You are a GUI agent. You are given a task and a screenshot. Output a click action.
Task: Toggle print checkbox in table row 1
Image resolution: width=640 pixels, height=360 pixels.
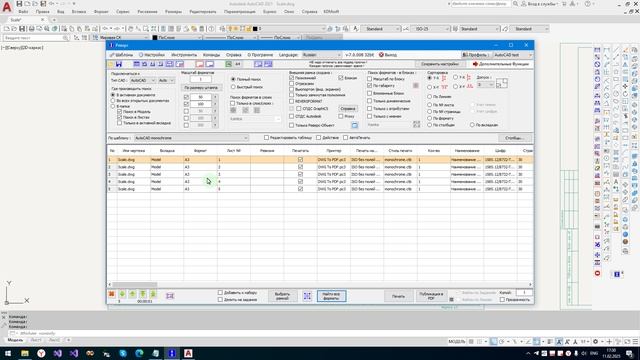pos(300,160)
